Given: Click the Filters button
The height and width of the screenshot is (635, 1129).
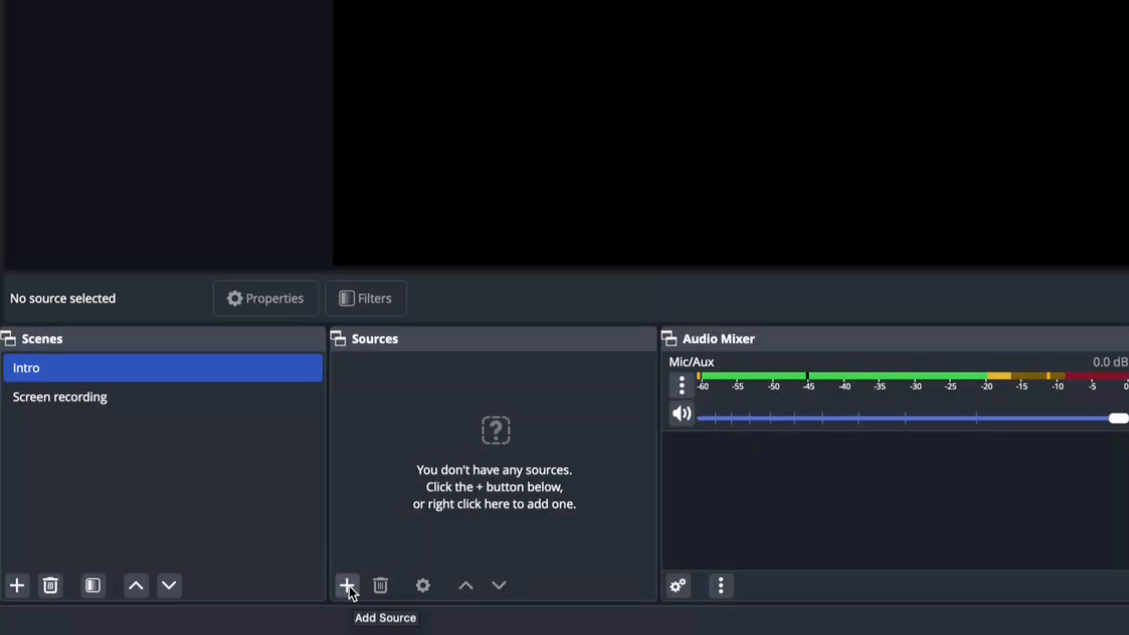Looking at the screenshot, I should pyautogui.click(x=365, y=298).
